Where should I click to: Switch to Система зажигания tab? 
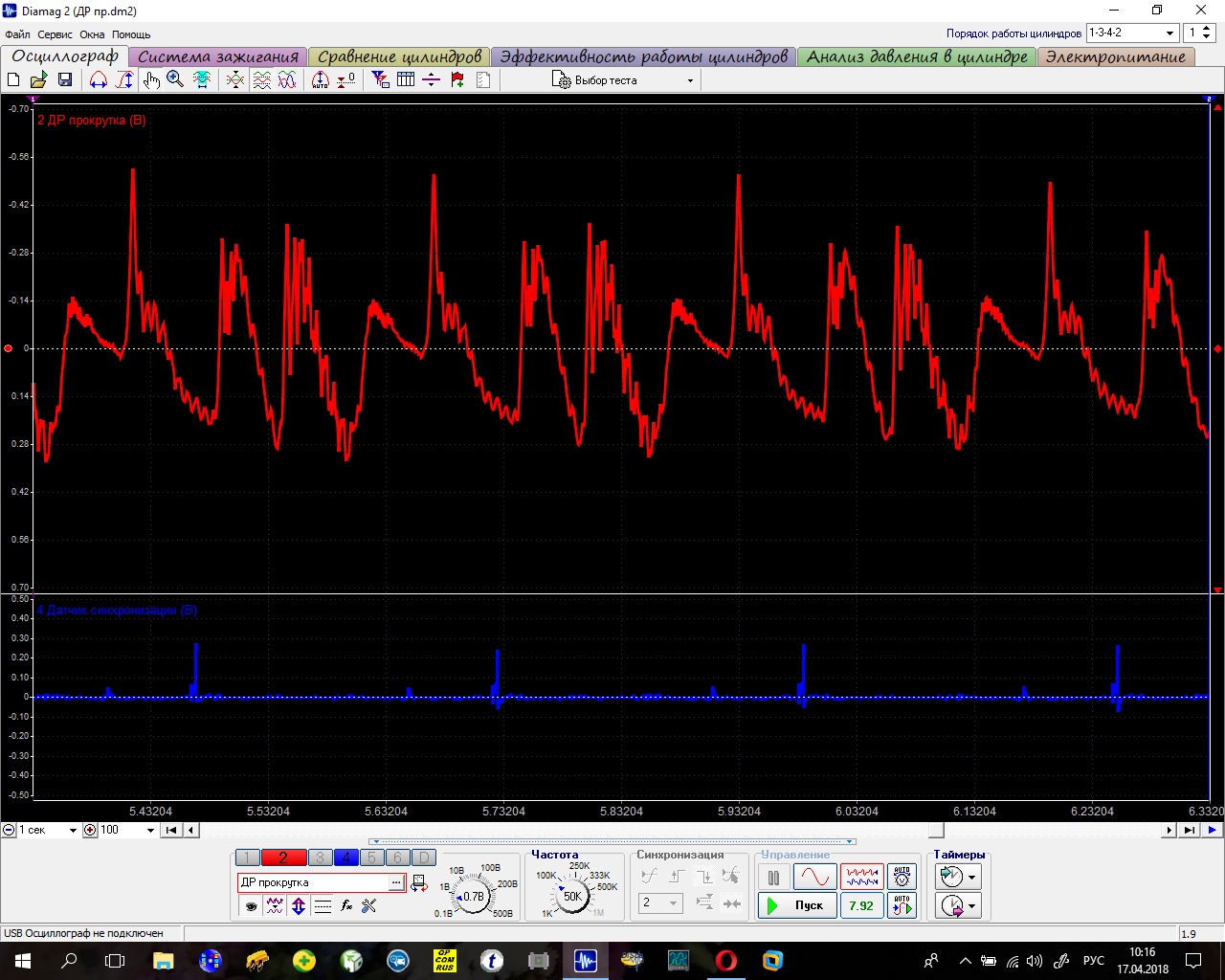click(x=218, y=56)
